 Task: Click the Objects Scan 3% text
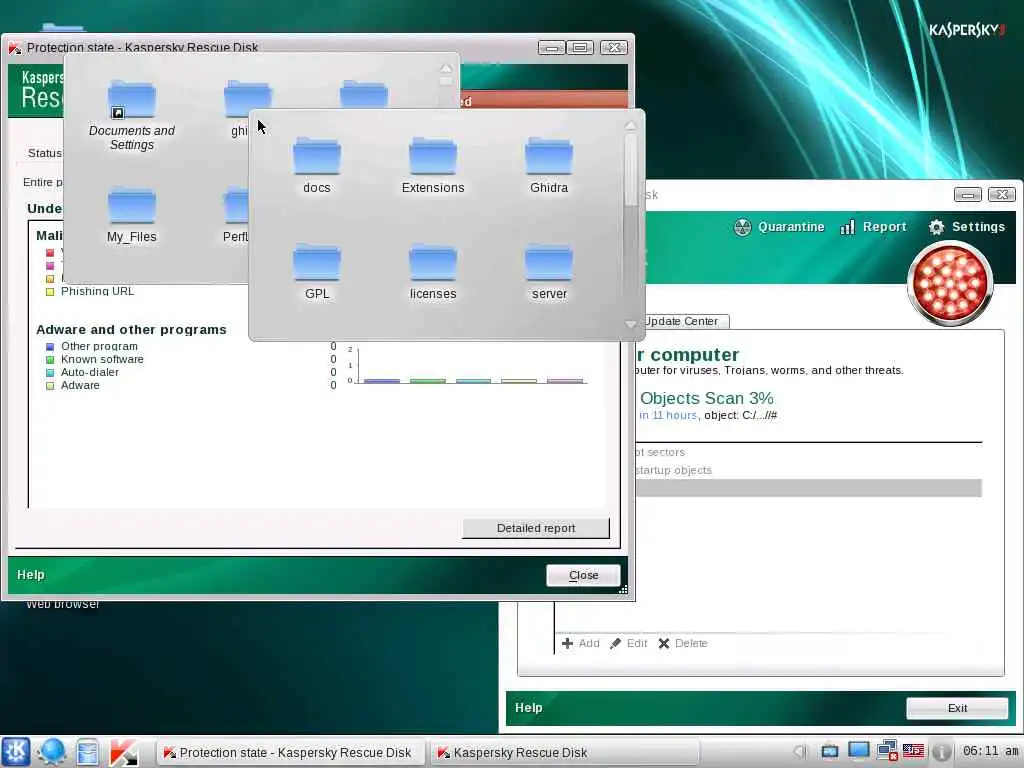tap(707, 398)
